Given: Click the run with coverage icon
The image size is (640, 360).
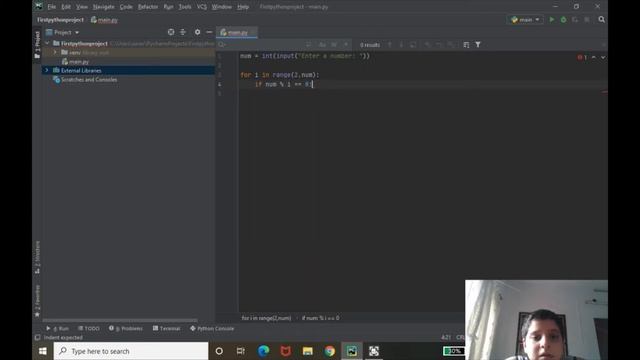Looking at the screenshot, I should point(575,20).
